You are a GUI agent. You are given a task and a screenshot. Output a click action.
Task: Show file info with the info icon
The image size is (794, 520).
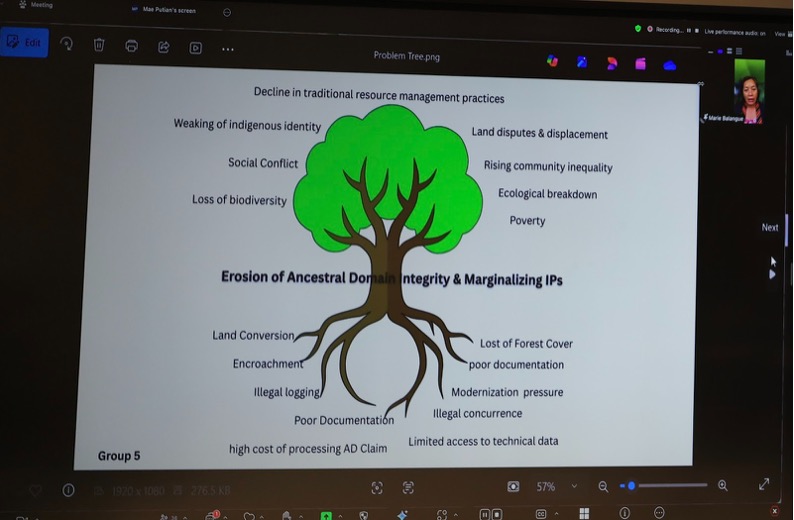(68, 490)
